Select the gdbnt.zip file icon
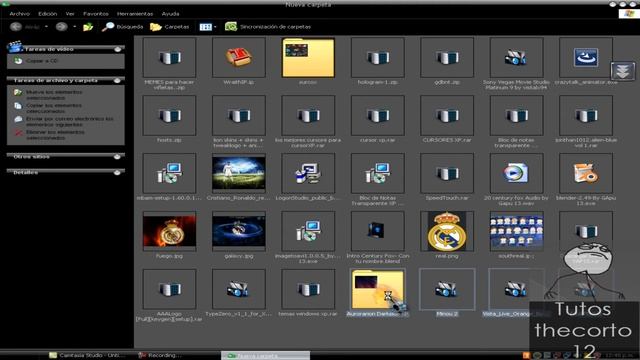640x360 pixels. tap(447, 58)
